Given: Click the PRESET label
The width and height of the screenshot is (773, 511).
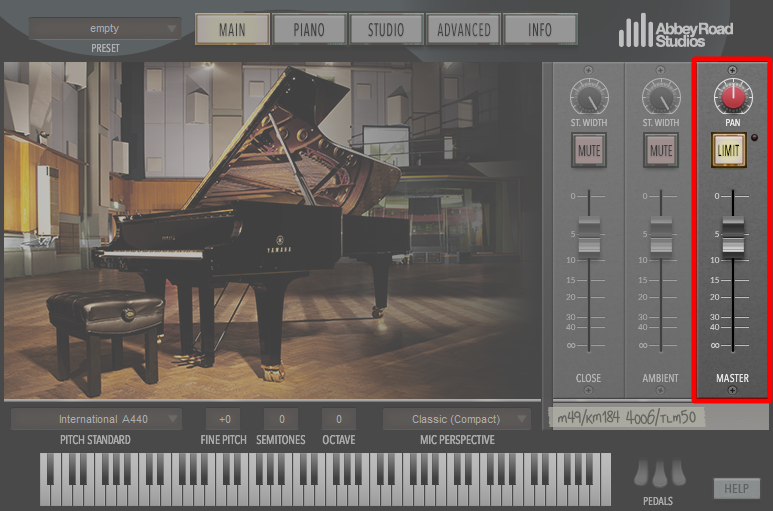Looking at the screenshot, I should coord(105,48).
